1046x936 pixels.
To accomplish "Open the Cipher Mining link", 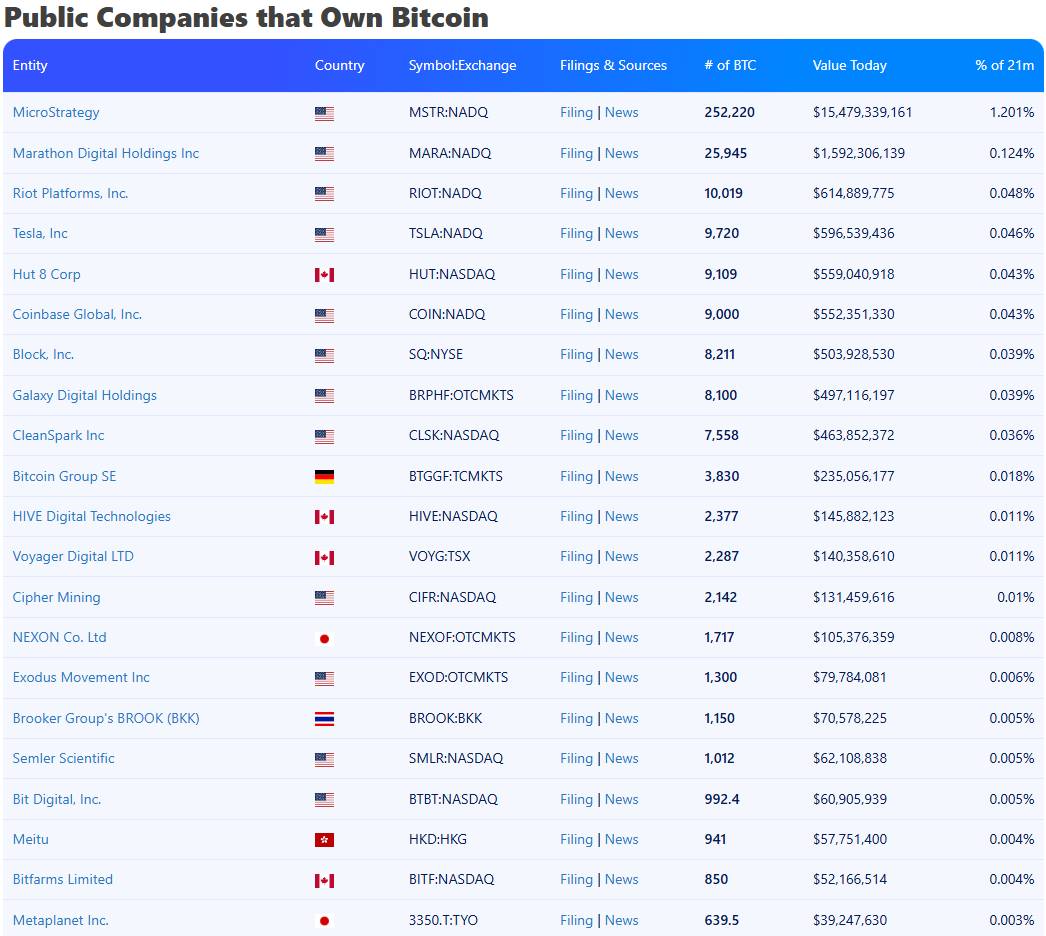I will tap(57, 597).
